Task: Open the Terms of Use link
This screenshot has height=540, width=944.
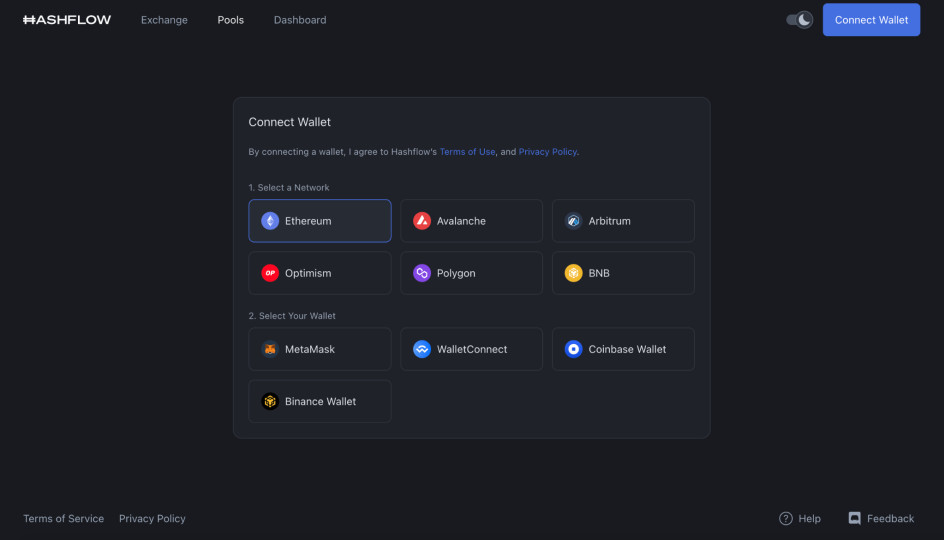Action: (467, 152)
